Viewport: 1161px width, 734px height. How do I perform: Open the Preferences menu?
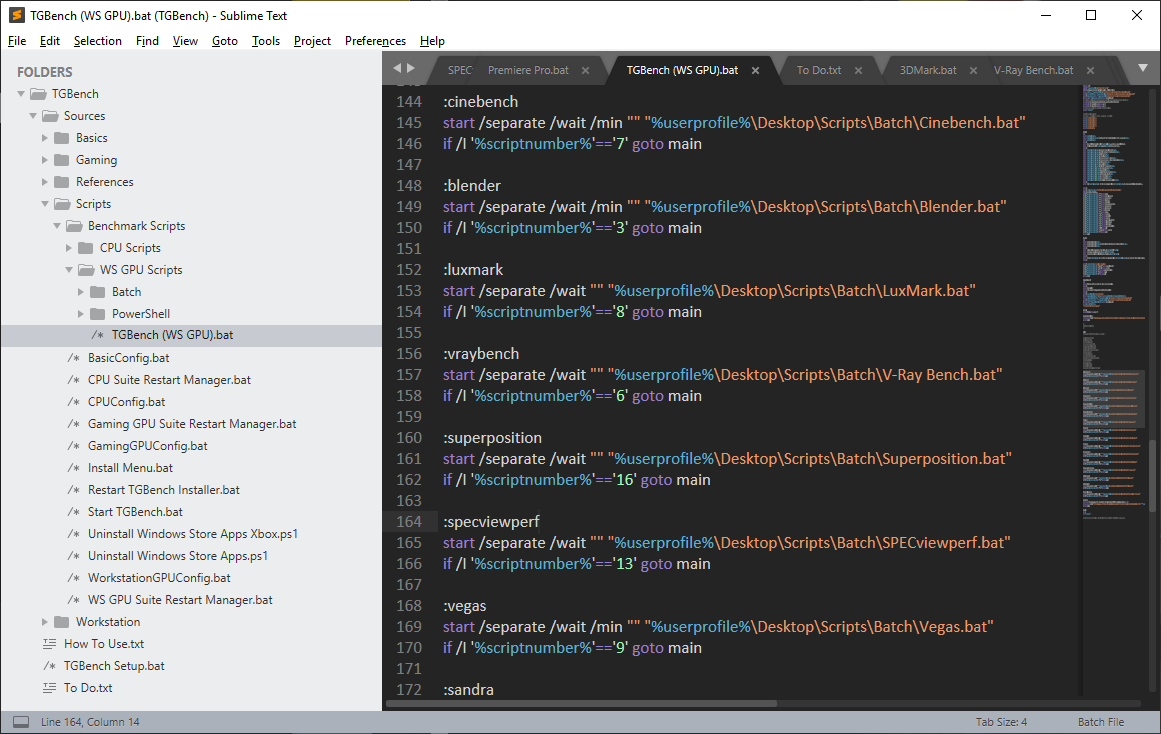click(375, 41)
